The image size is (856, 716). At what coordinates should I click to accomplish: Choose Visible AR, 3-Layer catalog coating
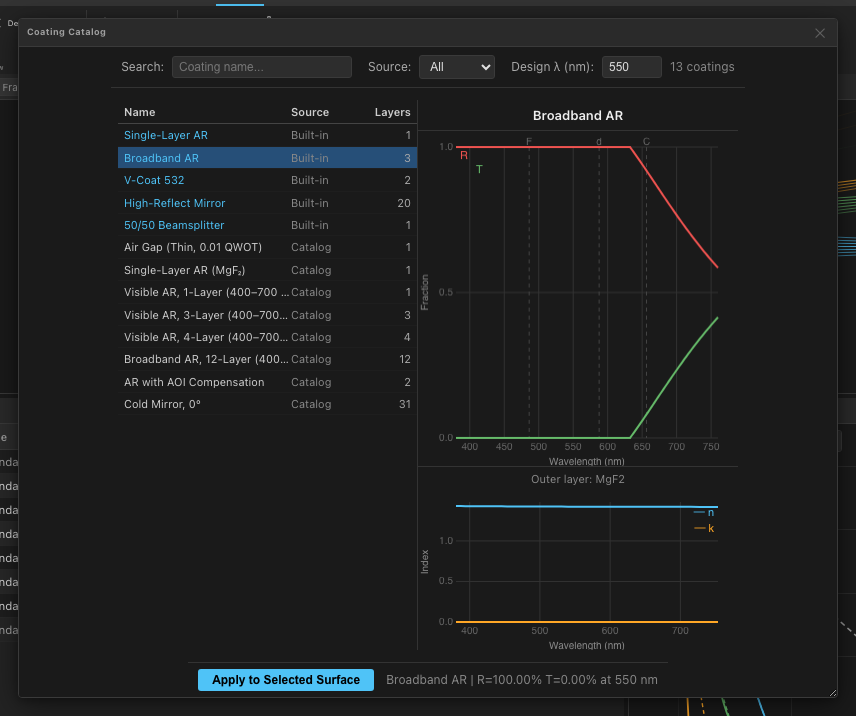(x=206, y=315)
